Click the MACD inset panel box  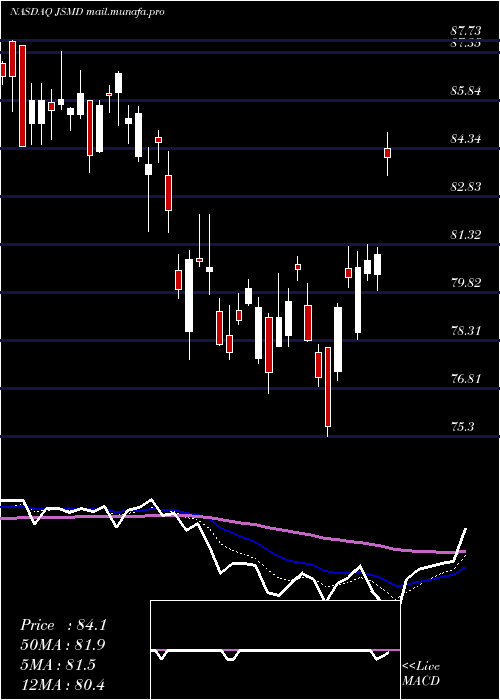tap(275, 650)
